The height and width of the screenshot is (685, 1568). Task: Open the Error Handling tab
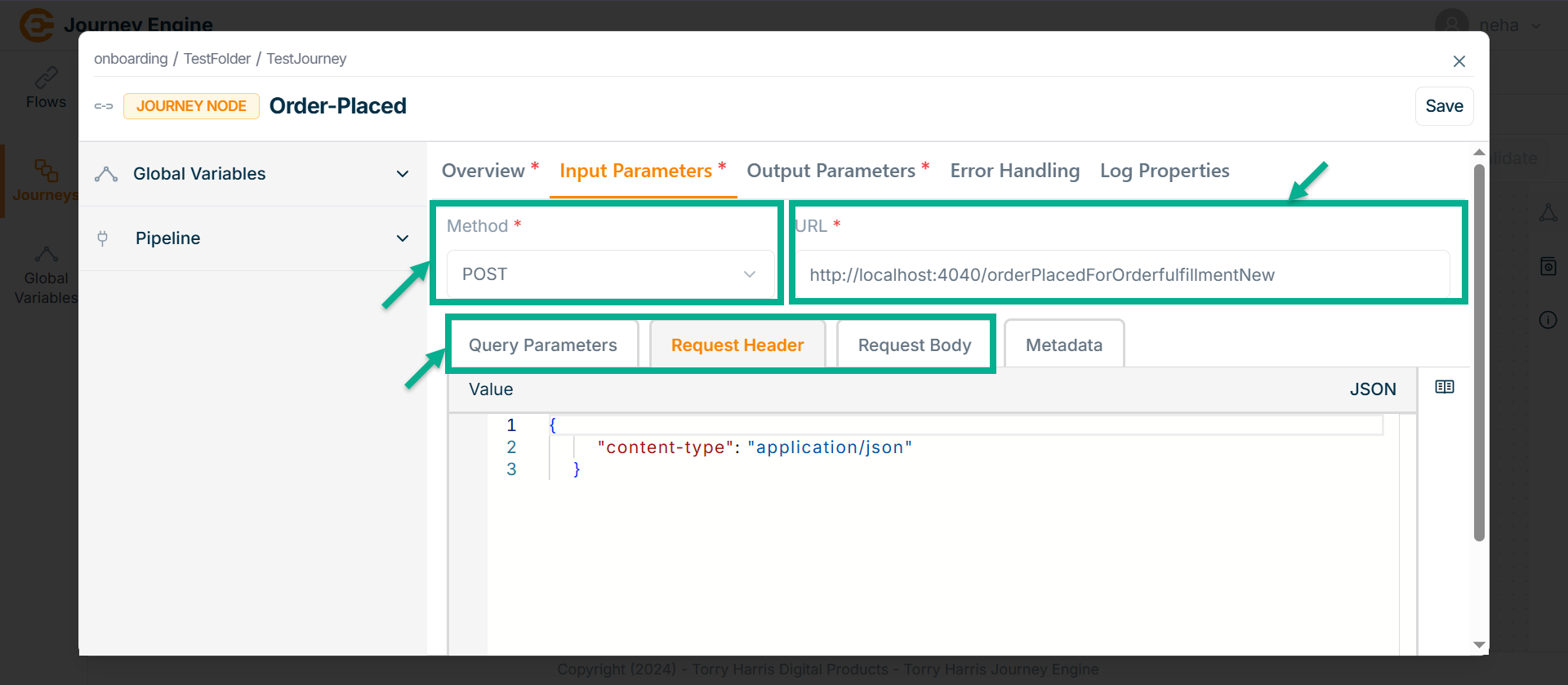click(1014, 171)
